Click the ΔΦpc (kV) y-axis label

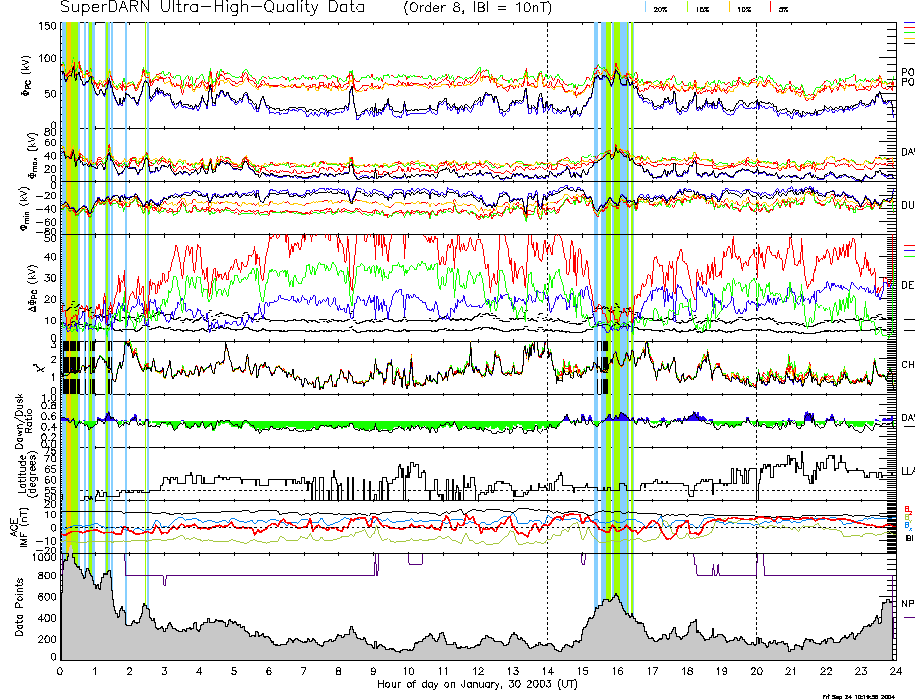[34, 288]
